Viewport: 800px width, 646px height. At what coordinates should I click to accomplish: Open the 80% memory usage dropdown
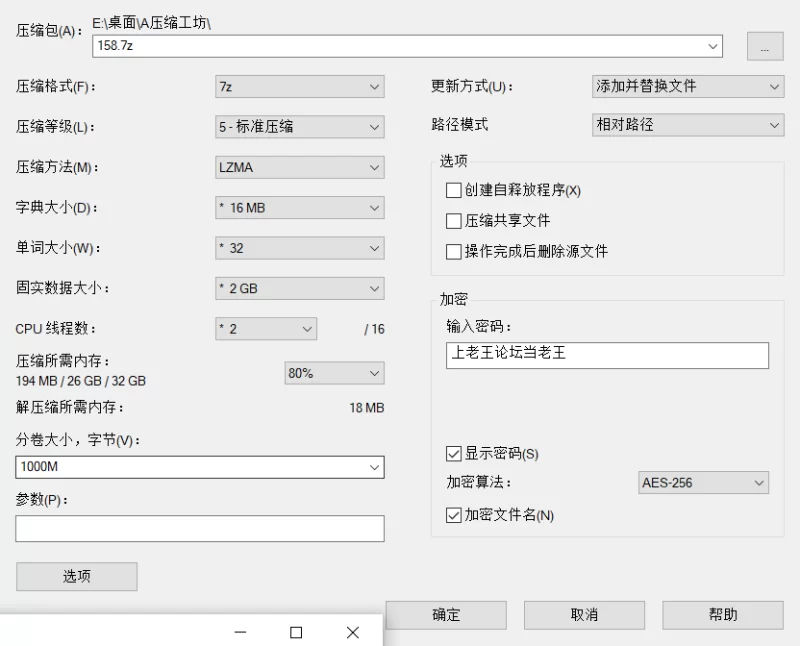pos(334,373)
